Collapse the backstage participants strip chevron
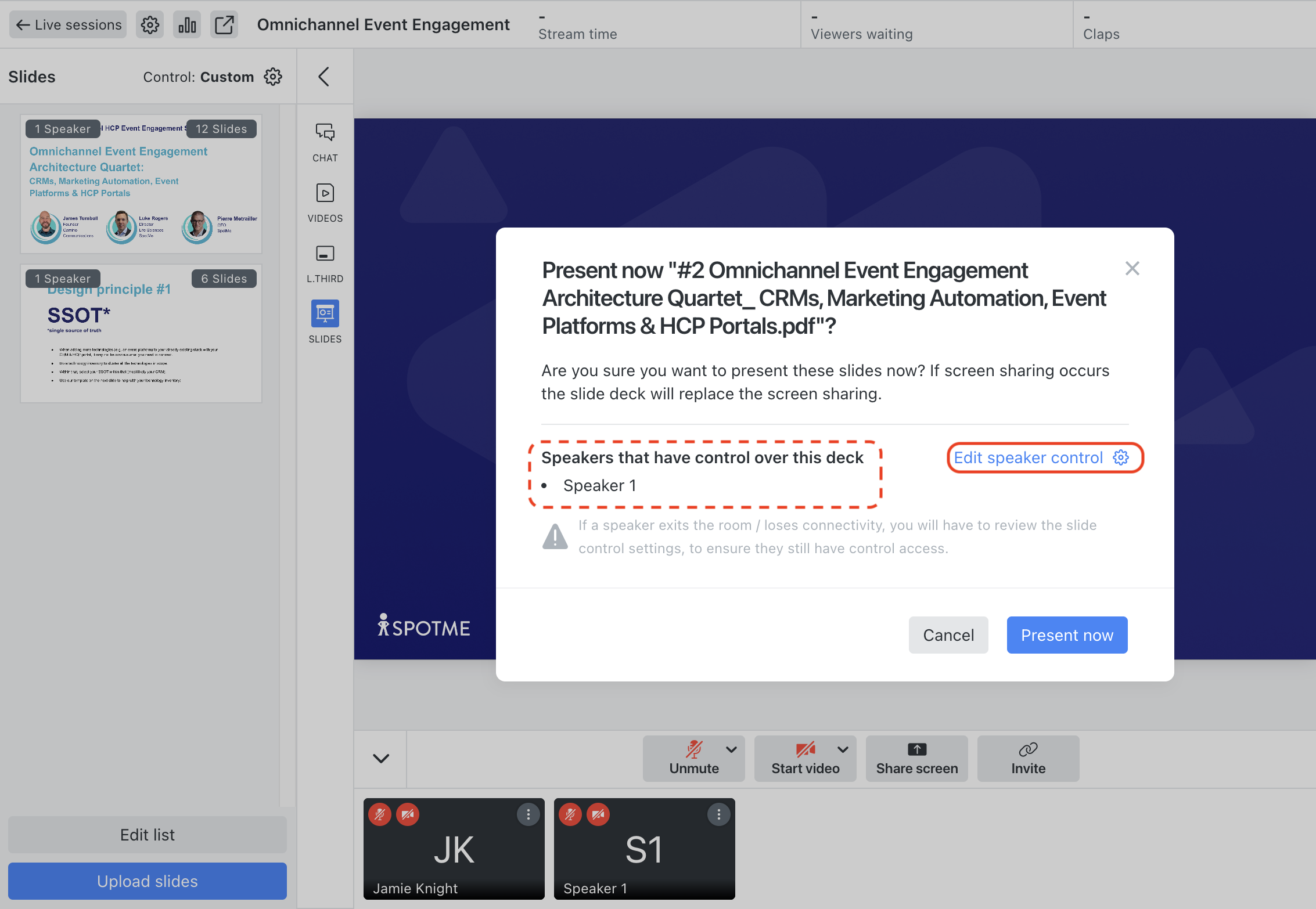This screenshot has height=909, width=1316. point(381,758)
